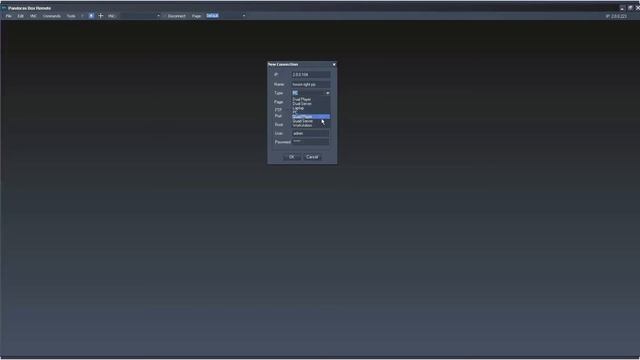The image size is (640, 360).
Task: Open the Page dropdown arrow in toolbar
Action: click(244, 16)
